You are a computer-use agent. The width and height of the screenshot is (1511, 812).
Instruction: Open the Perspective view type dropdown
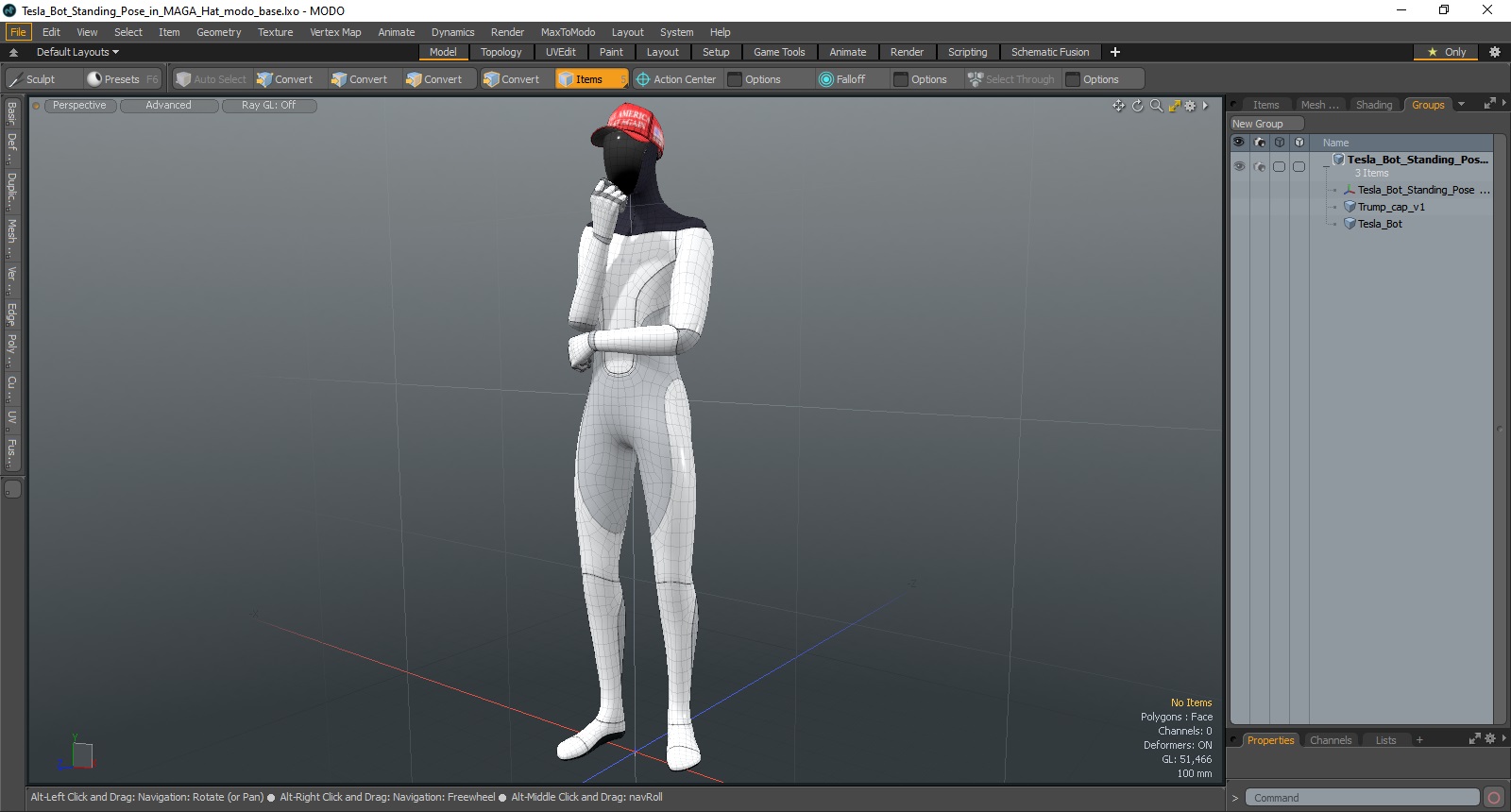click(x=80, y=106)
